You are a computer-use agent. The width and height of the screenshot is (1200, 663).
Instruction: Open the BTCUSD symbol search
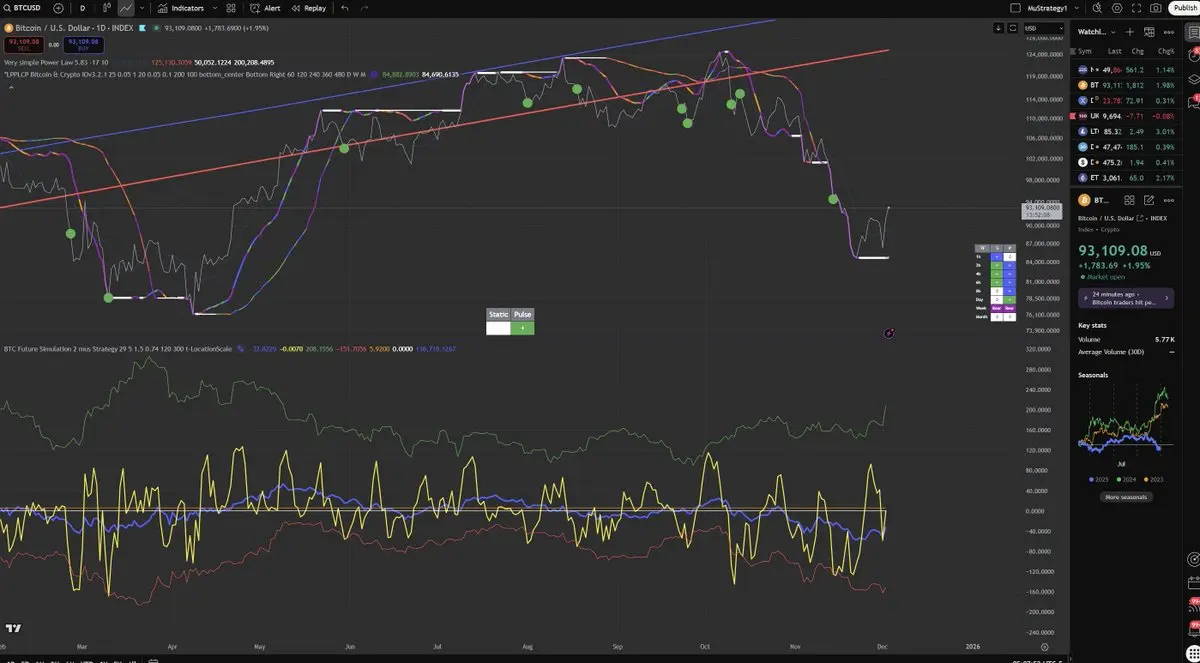tap(23, 7)
